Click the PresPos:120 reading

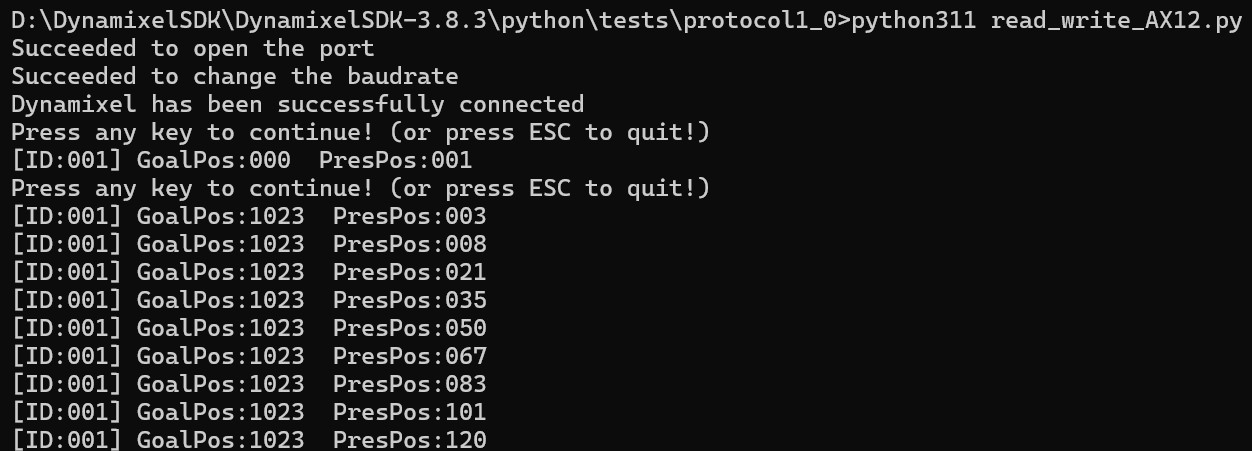coord(410,440)
